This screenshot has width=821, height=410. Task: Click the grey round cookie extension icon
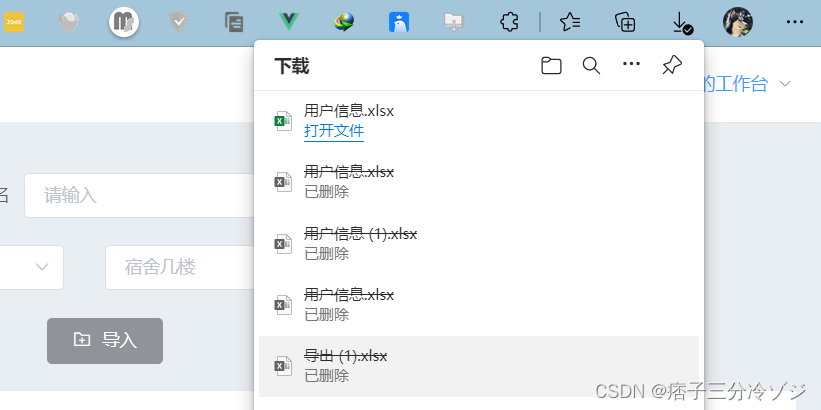[69, 22]
